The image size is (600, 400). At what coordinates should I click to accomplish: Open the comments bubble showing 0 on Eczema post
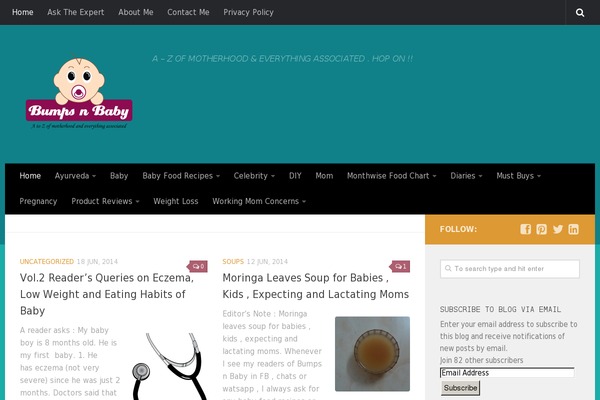tap(198, 266)
